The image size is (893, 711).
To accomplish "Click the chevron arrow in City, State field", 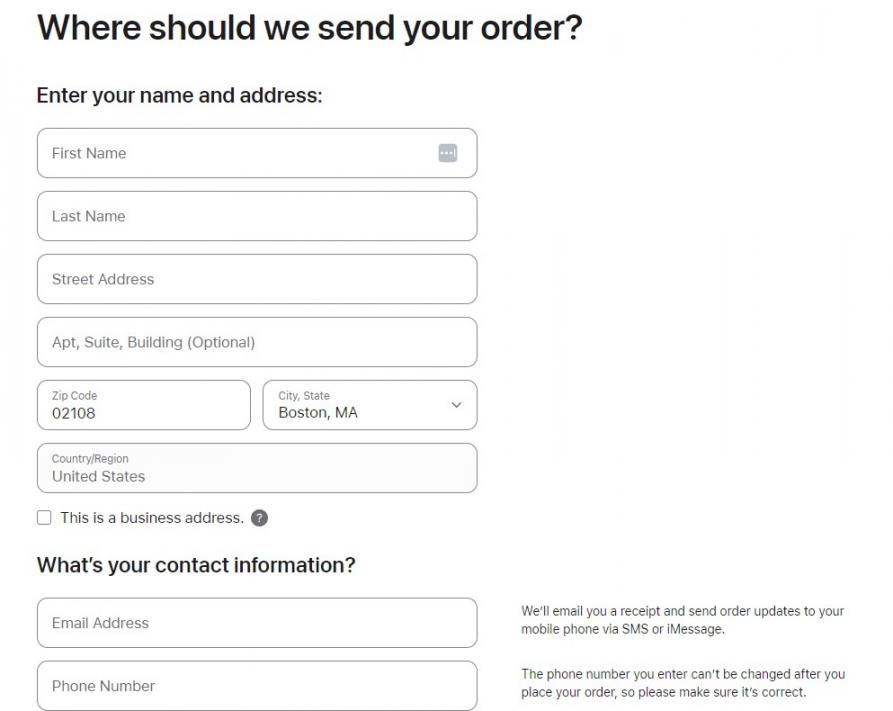I will click(x=456, y=405).
